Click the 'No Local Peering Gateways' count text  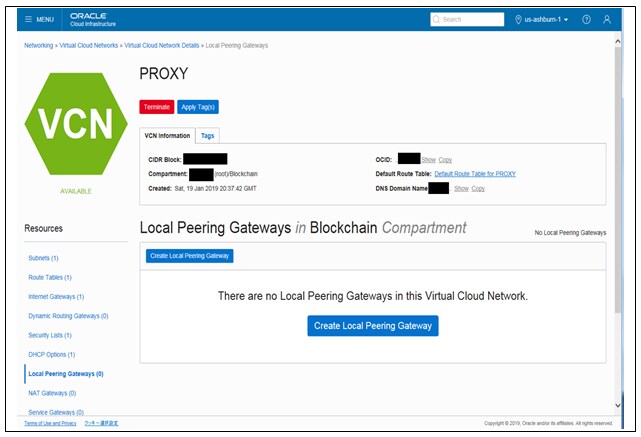[570, 233]
